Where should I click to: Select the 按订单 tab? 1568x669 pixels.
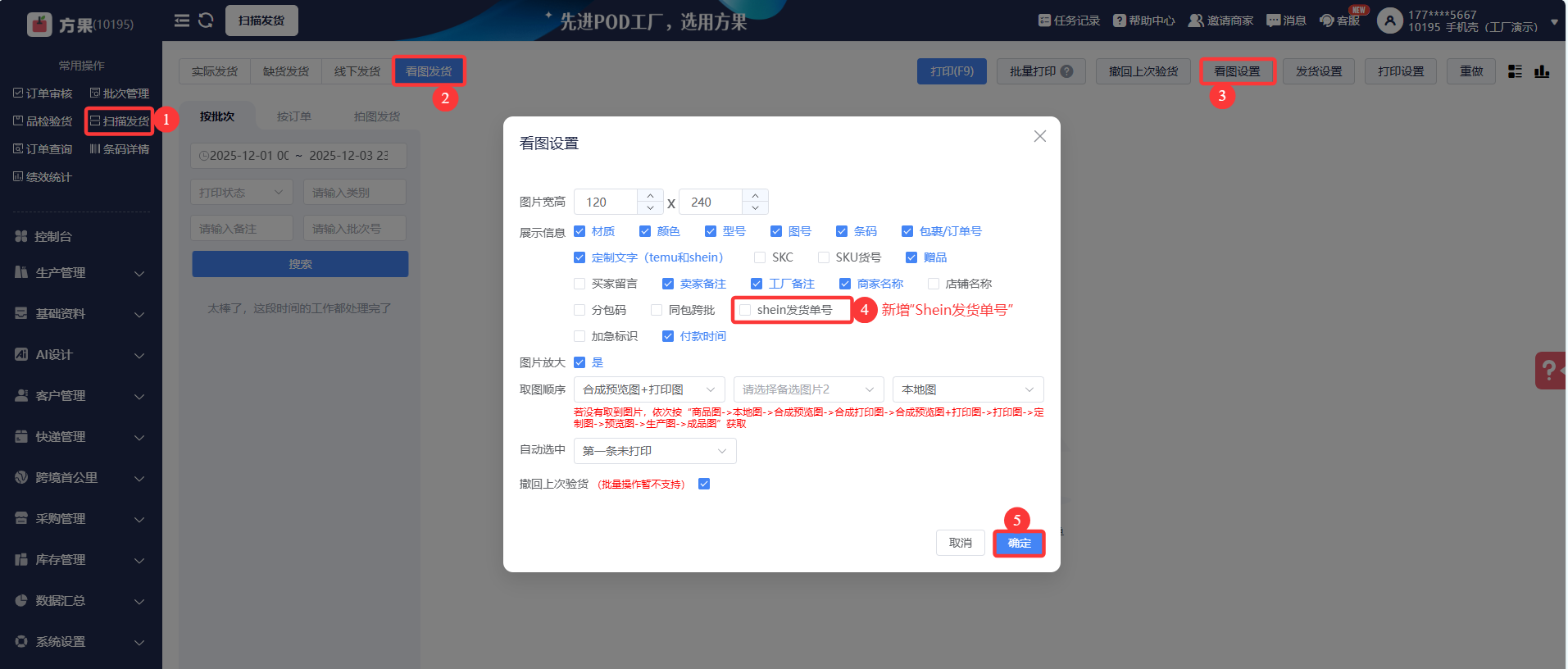tap(294, 116)
